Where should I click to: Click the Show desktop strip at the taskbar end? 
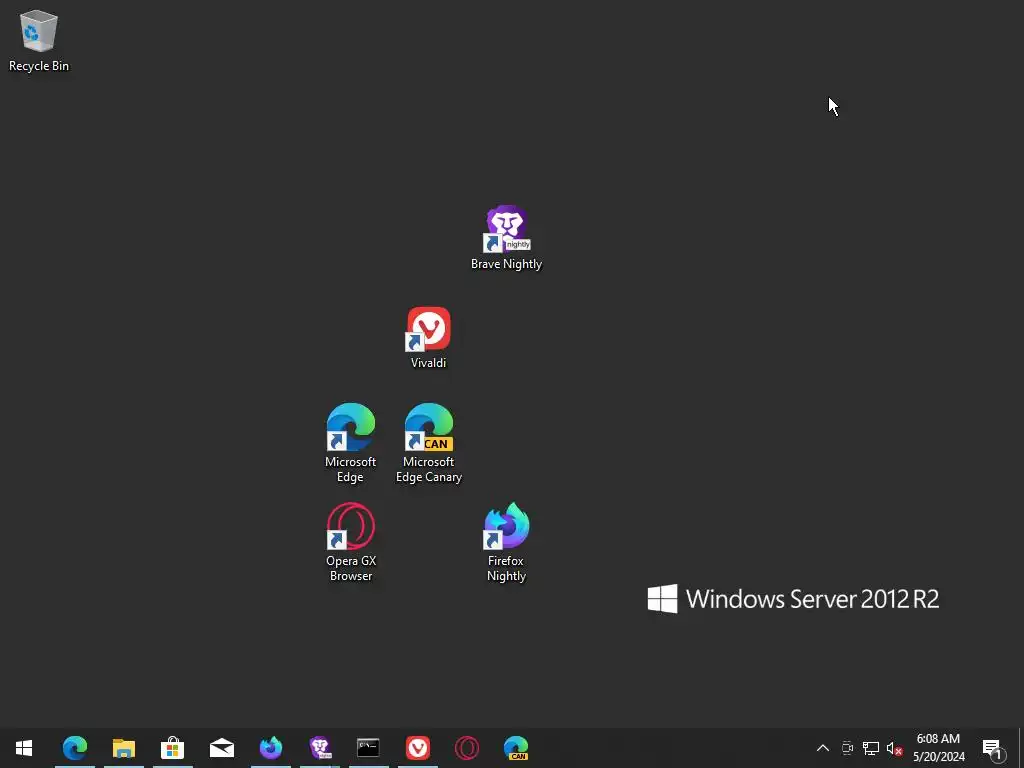(1021, 748)
